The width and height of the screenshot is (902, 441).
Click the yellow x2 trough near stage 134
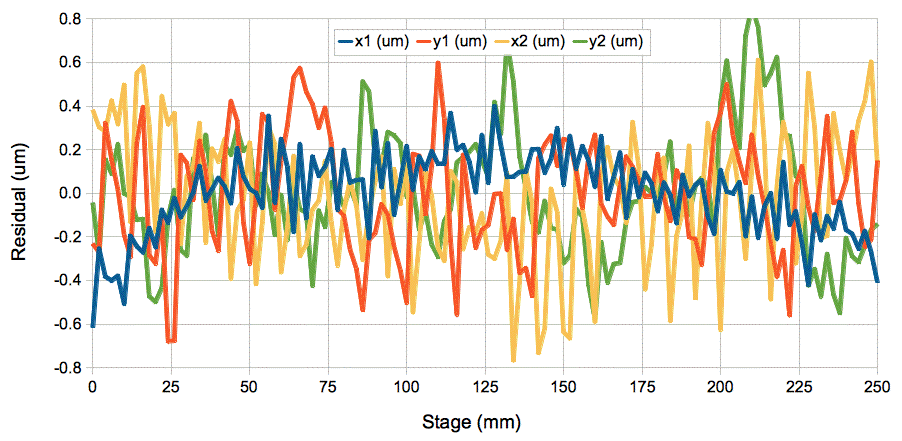(514, 359)
